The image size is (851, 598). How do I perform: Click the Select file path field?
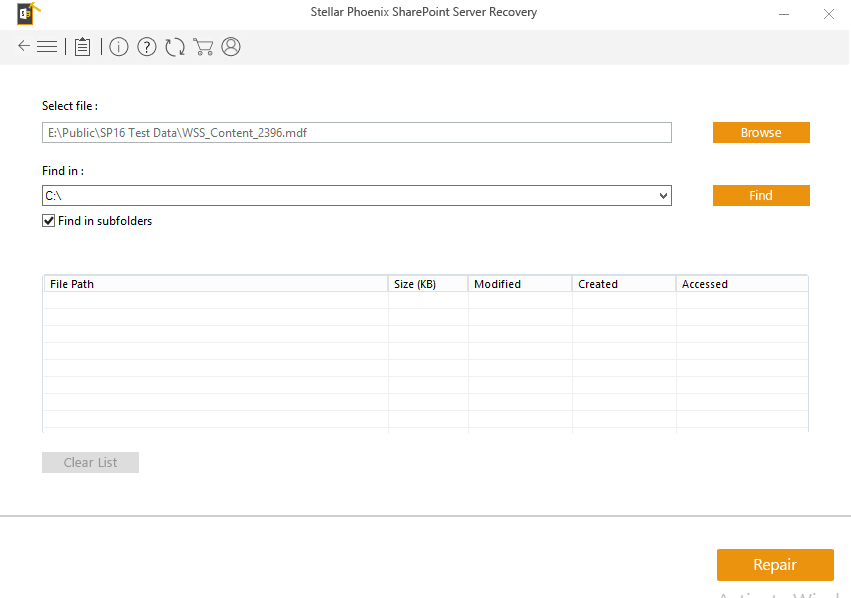coord(356,133)
